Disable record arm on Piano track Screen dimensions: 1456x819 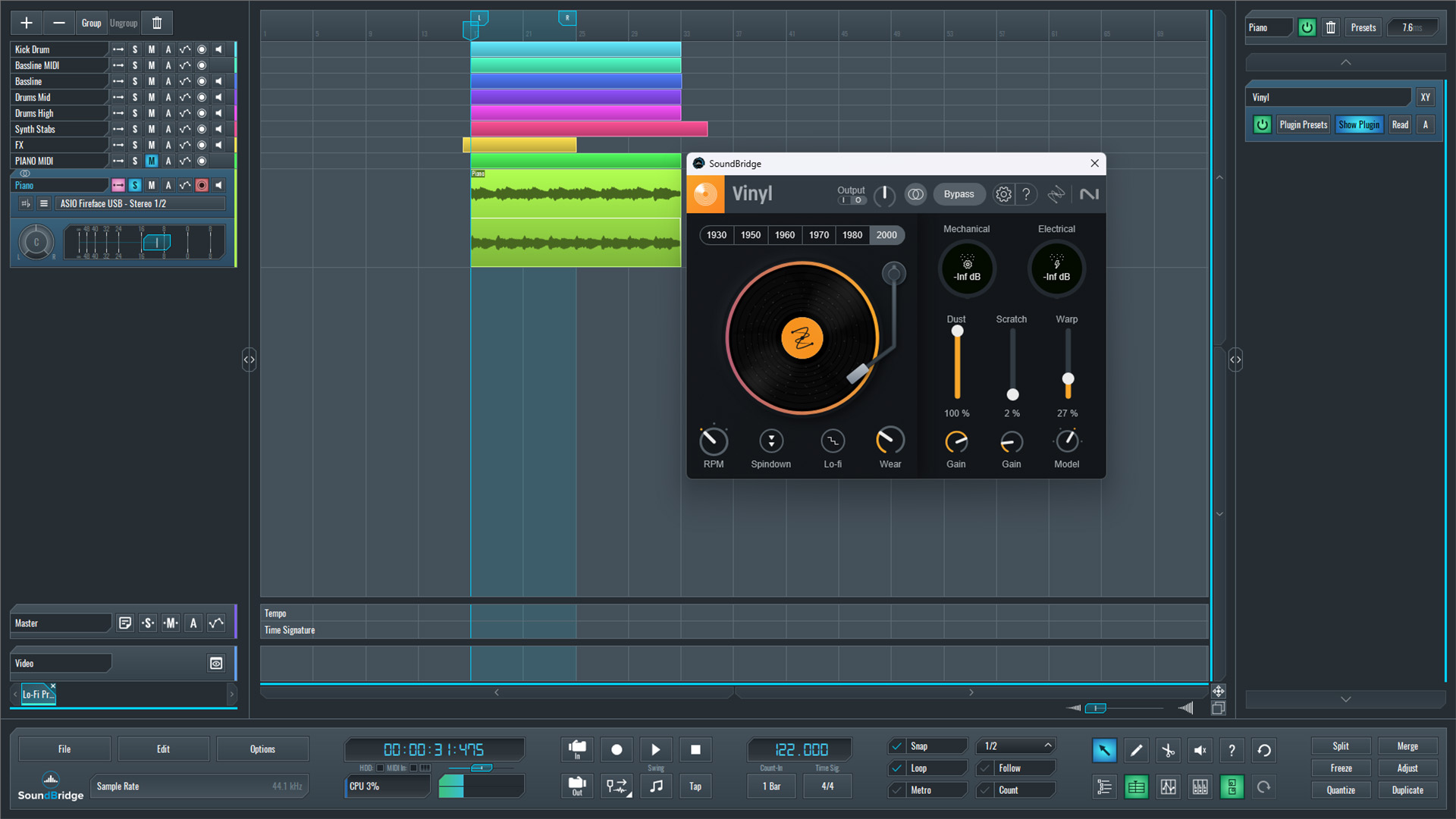click(x=202, y=185)
